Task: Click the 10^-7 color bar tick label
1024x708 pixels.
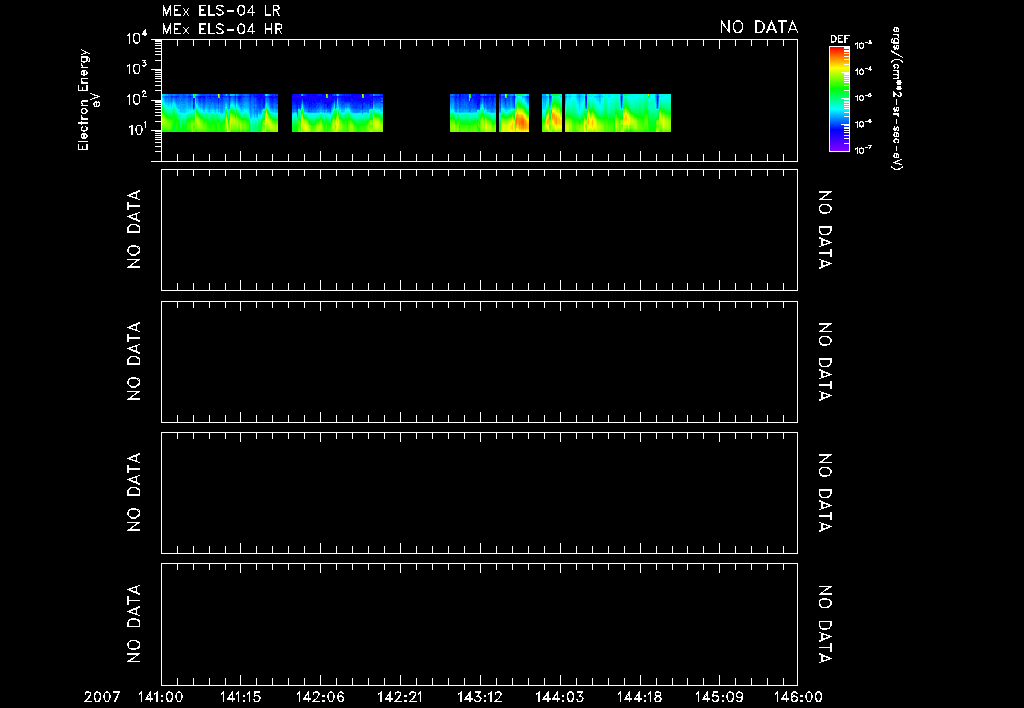Action: [863, 150]
